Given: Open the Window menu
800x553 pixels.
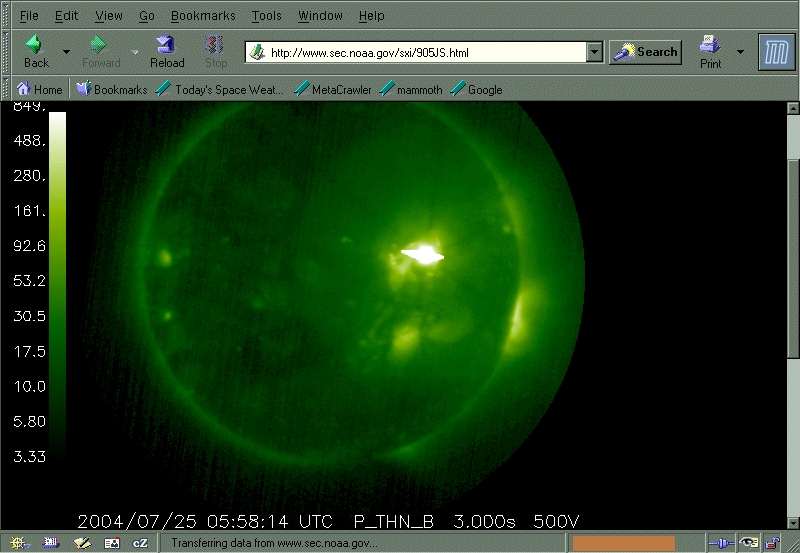Looking at the screenshot, I should (320, 16).
